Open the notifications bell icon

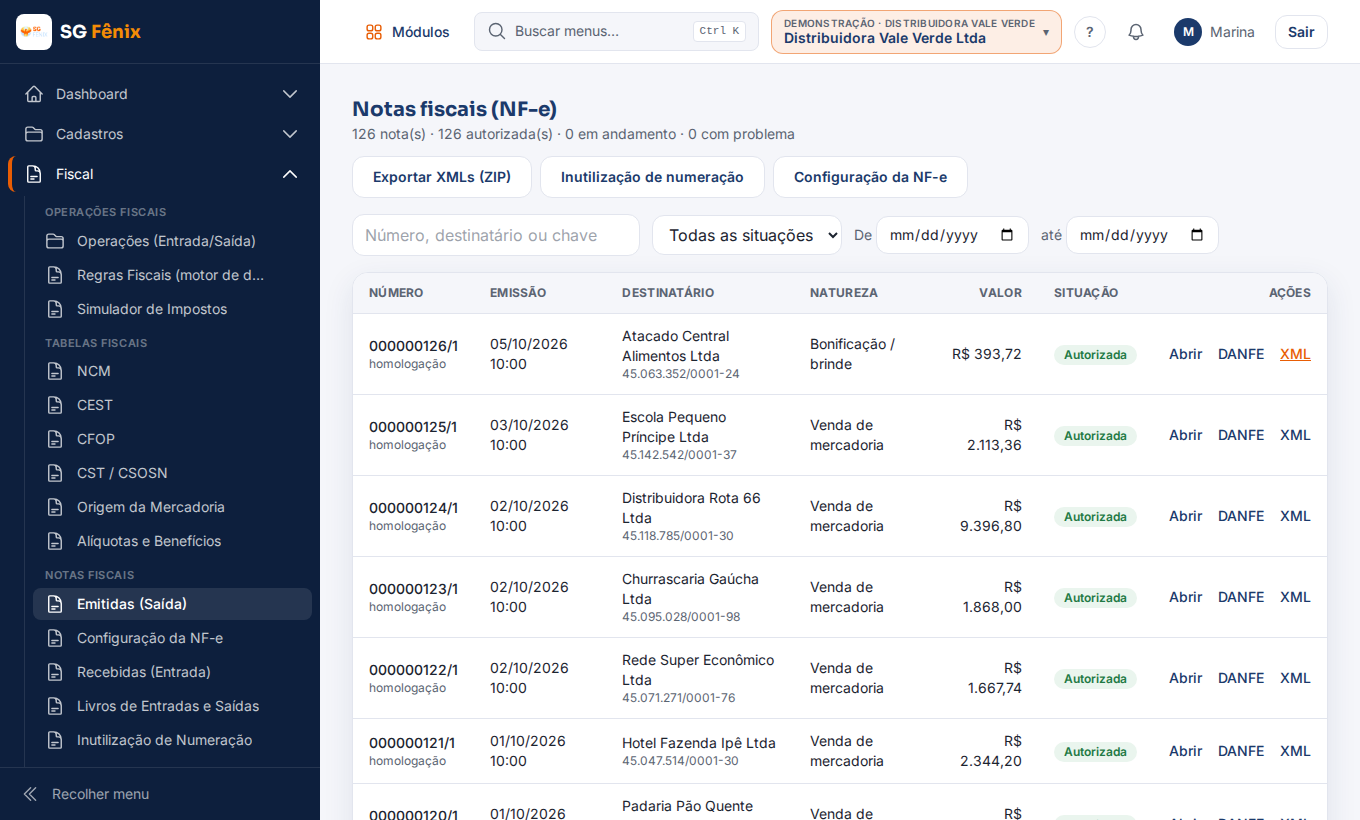point(1136,32)
